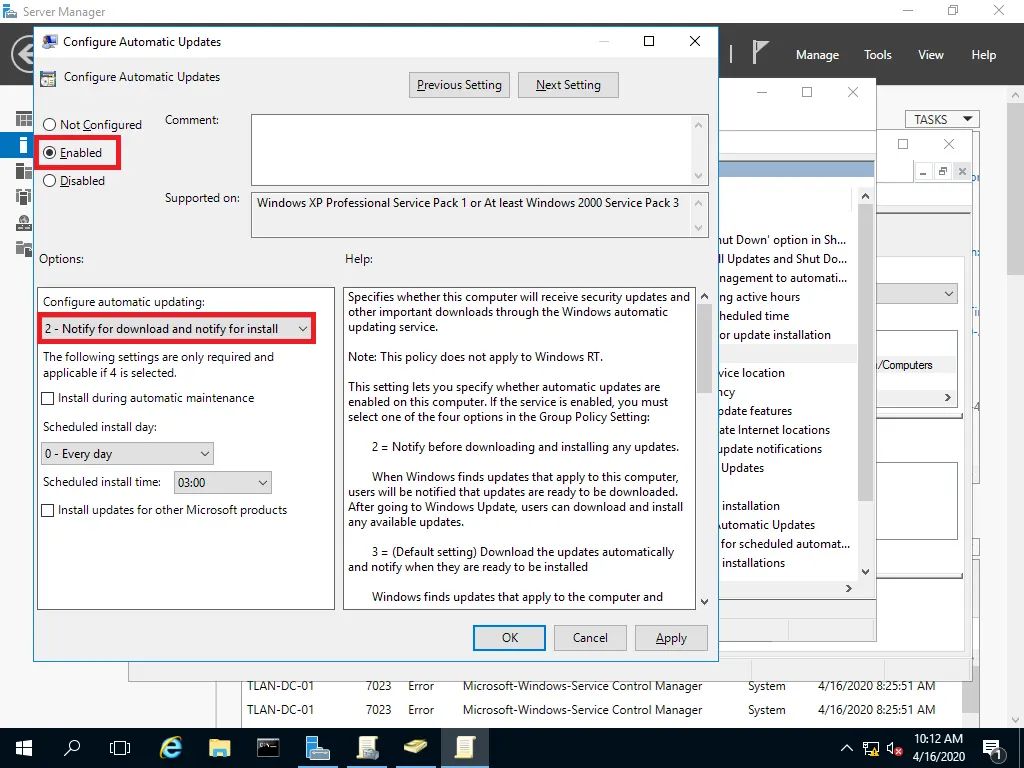Switch to the yellow book taskbar icon
This screenshot has height=768, width=1024.
pos(415,747)
